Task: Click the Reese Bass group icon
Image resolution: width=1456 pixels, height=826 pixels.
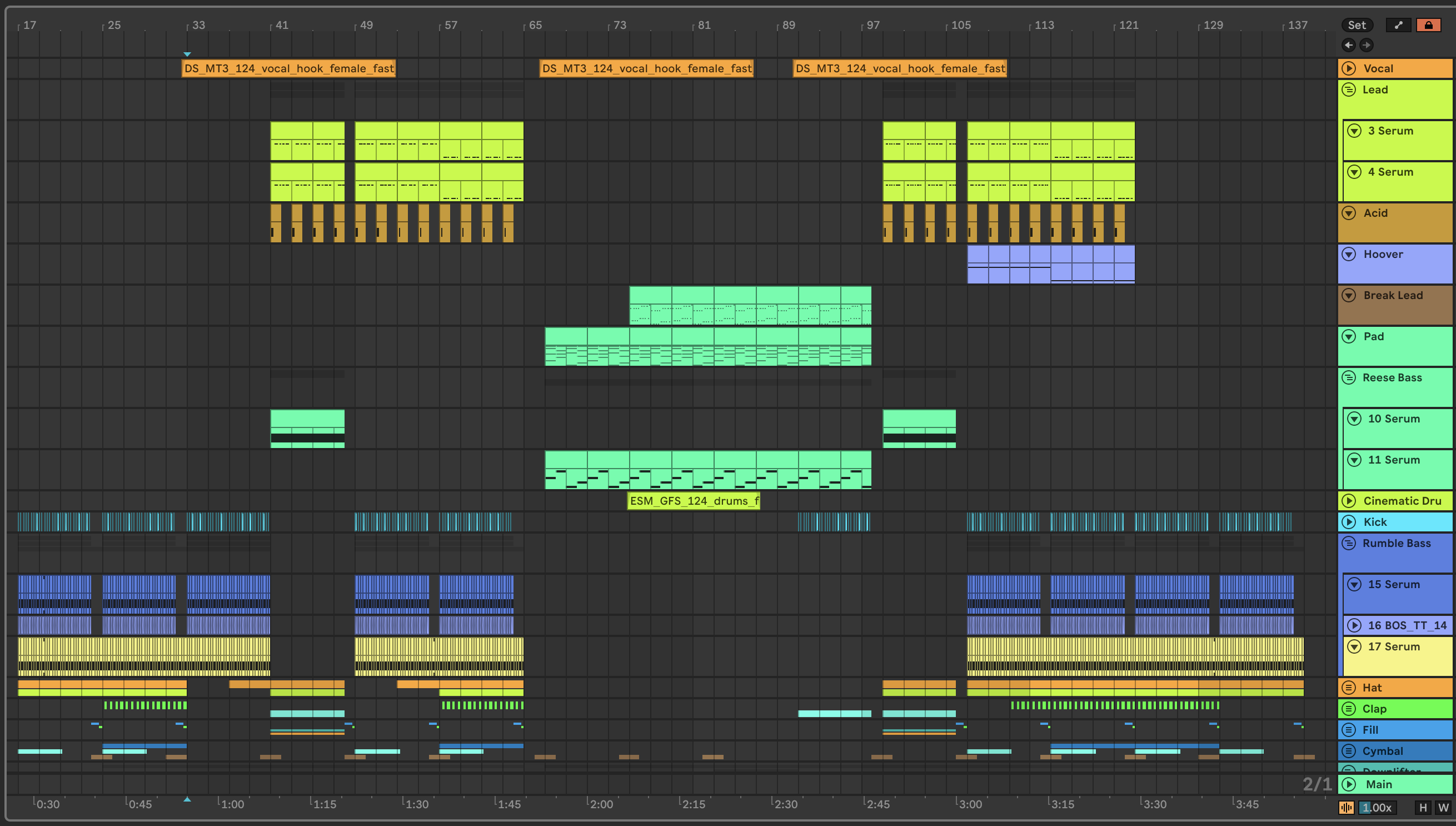Action: (1349, 378)
